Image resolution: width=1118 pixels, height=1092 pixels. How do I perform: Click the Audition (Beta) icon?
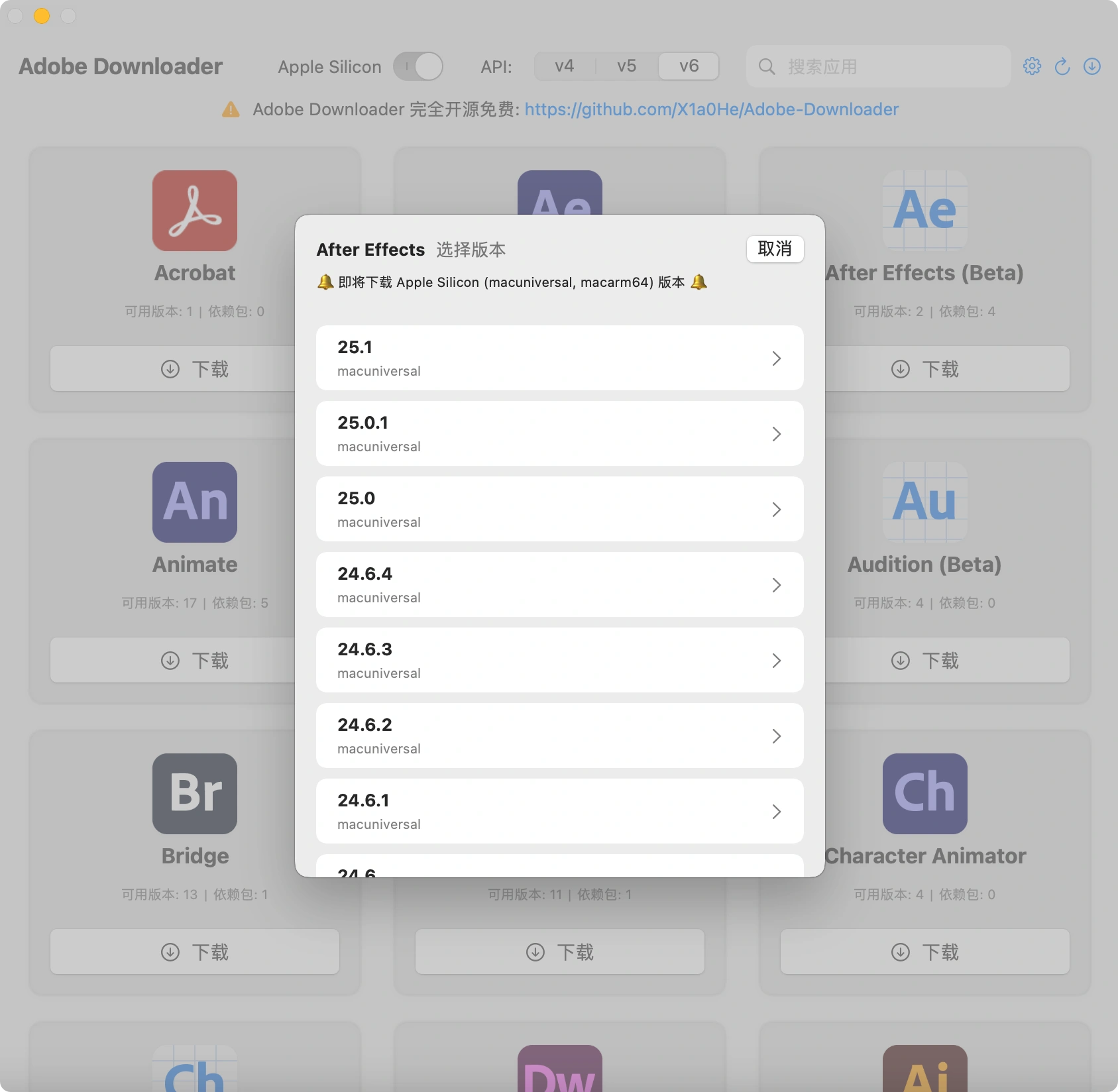point(925,502)
